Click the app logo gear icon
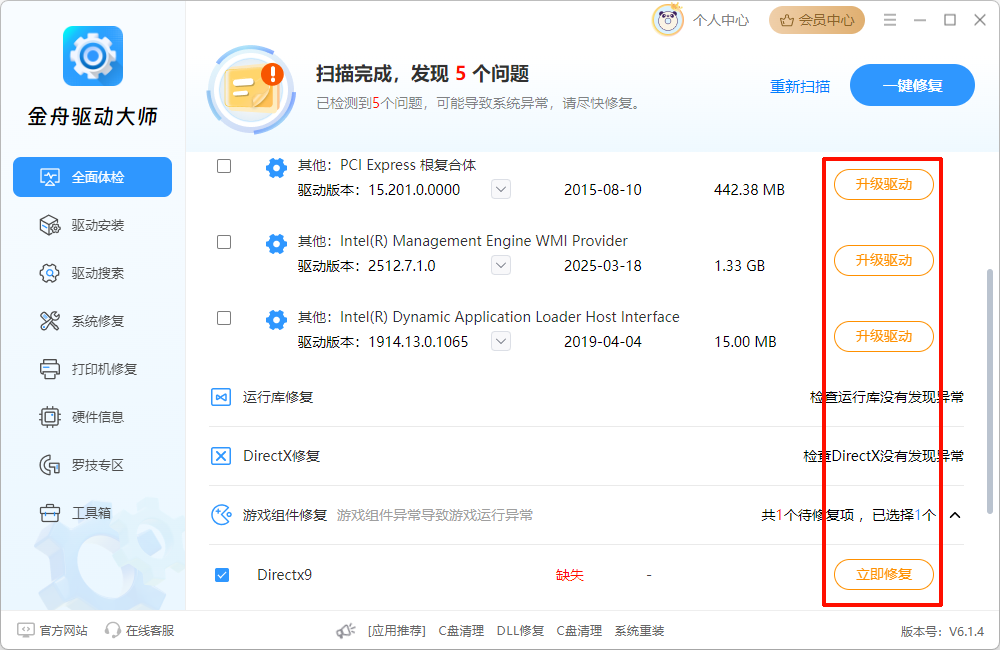The image size is (1000, 650). 92,56
